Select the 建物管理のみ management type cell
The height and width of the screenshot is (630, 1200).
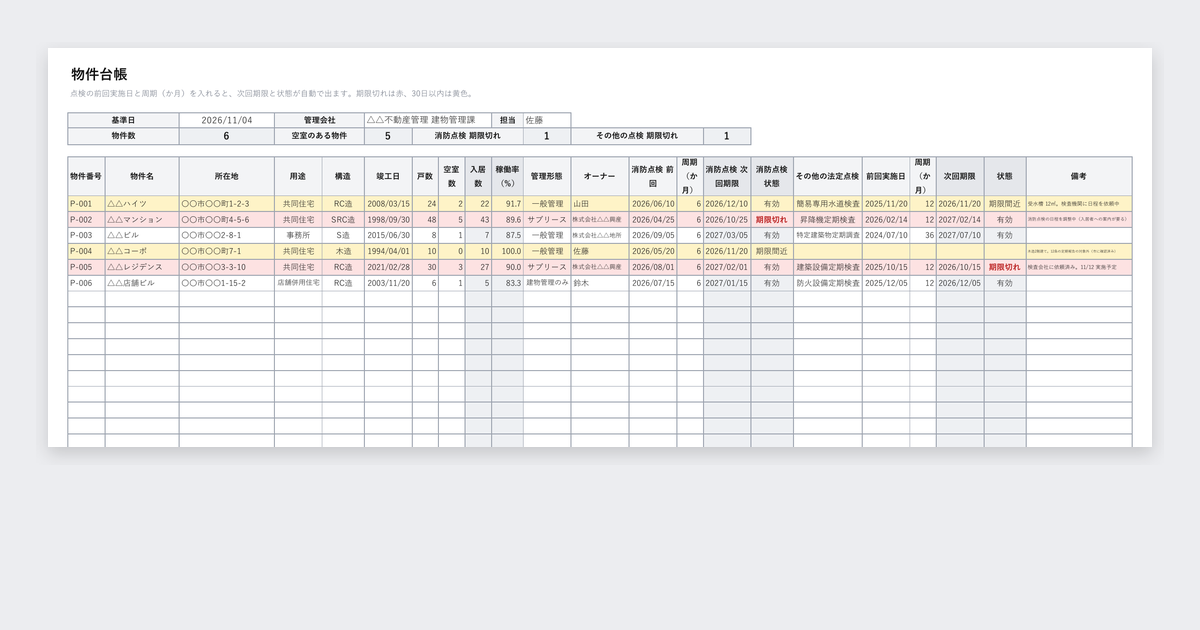(547, 283)
